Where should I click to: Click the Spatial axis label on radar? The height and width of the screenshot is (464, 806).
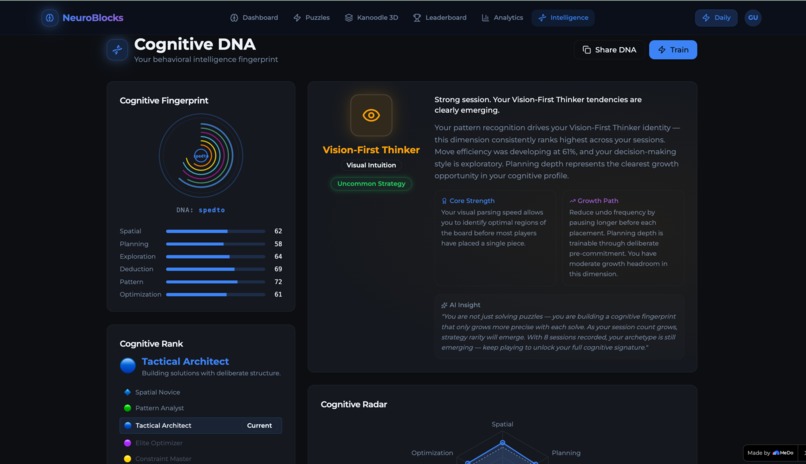coord(502,424)
